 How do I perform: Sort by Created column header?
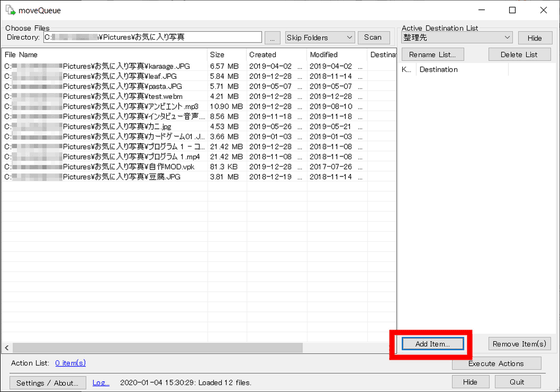(276, 55)
